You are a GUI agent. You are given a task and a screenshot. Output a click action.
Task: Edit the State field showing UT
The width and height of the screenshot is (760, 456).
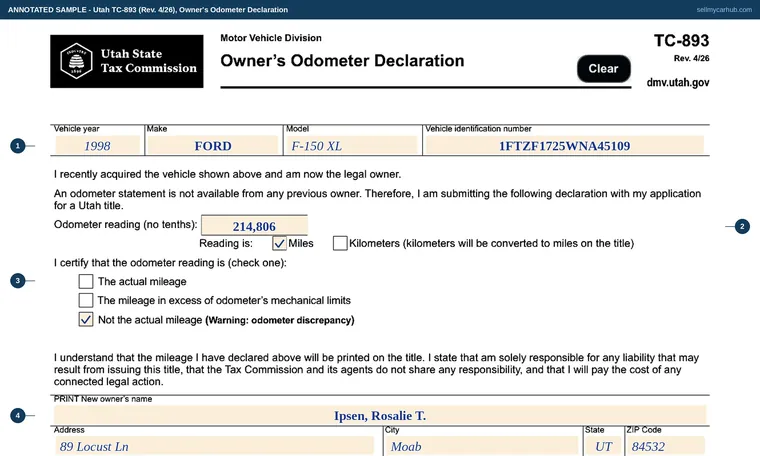(x=604, y=446)
